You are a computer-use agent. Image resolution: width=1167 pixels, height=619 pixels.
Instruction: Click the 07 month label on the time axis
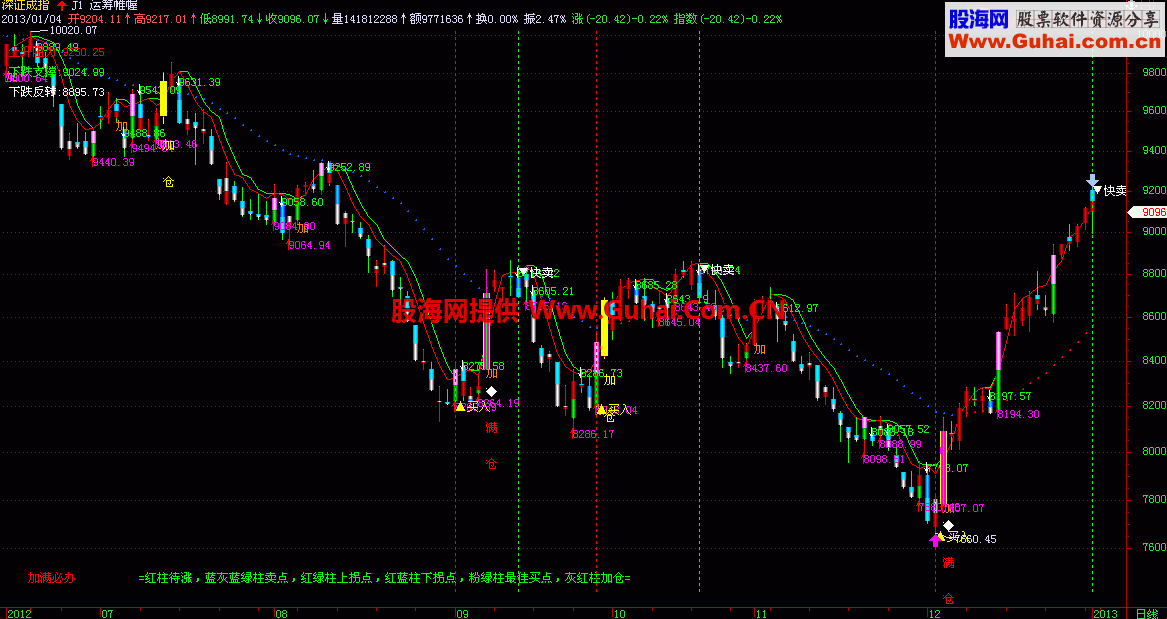coord(107,614)
